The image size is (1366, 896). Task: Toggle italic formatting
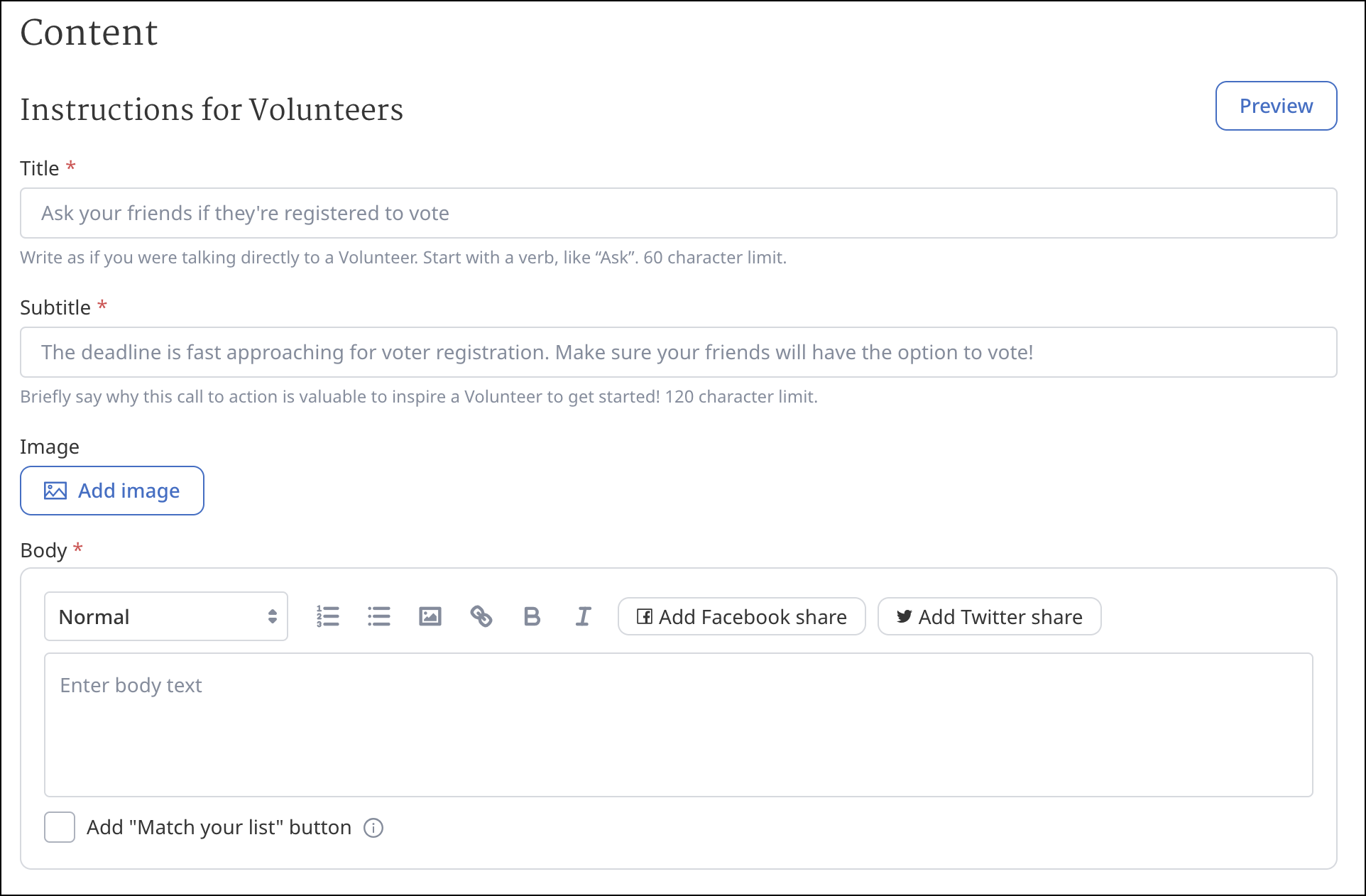tap(583, 616)
